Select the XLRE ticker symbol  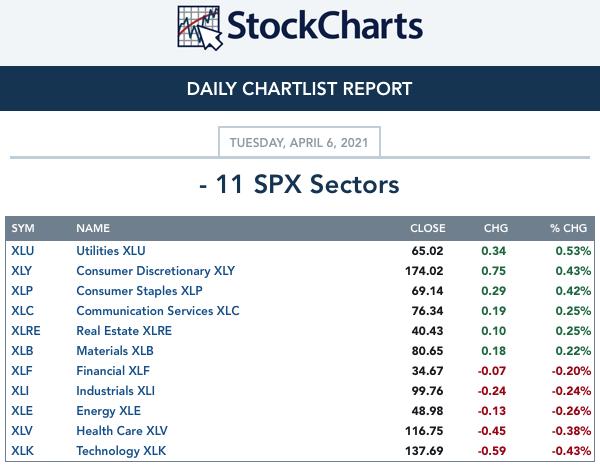click(x=26, y=331)
